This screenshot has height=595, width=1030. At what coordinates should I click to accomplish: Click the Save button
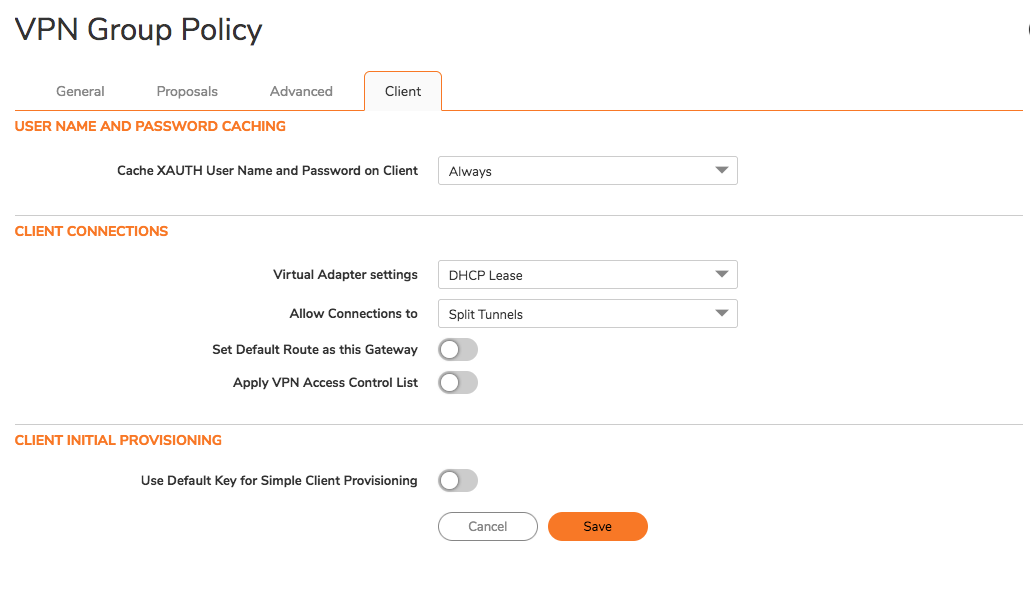point(597,526)
